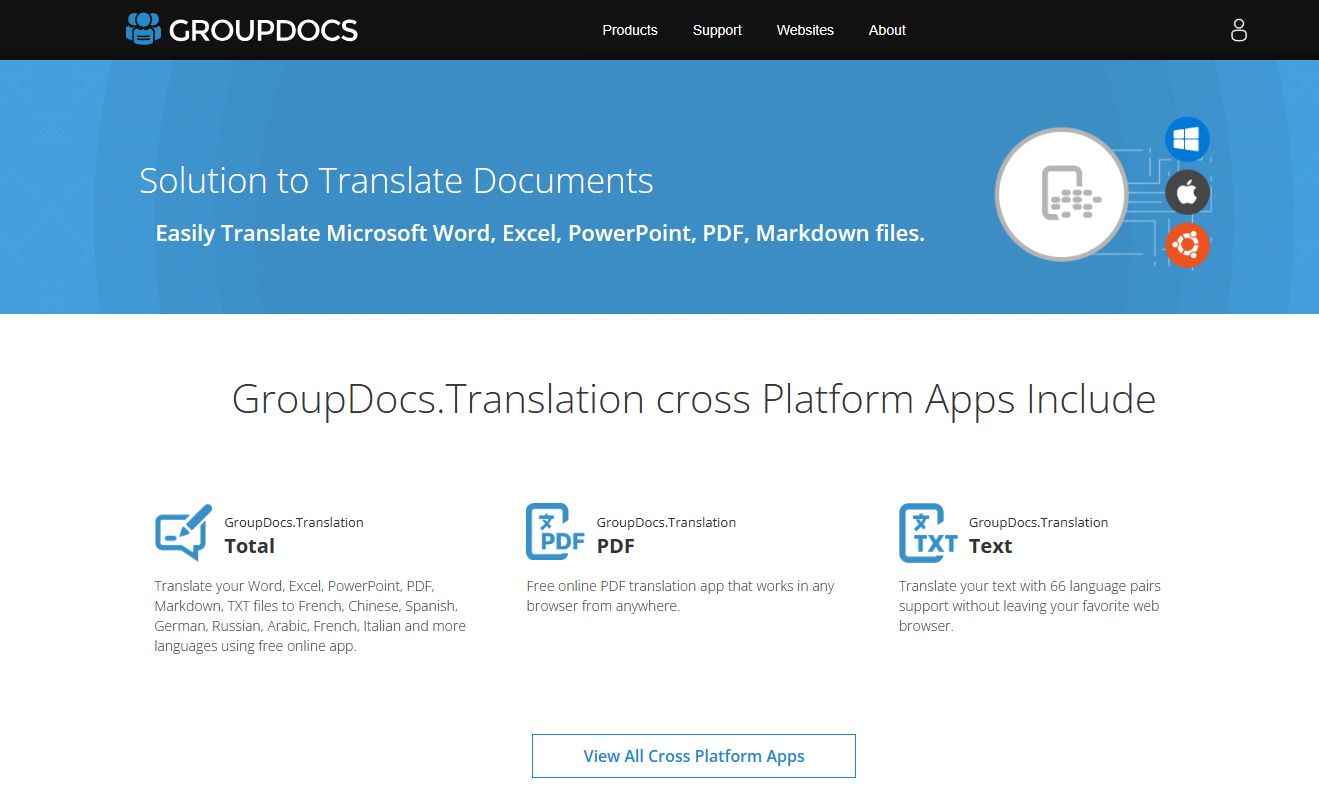Click 'Translate your text with 66 language pairs' description

[x=1030, y=606]
